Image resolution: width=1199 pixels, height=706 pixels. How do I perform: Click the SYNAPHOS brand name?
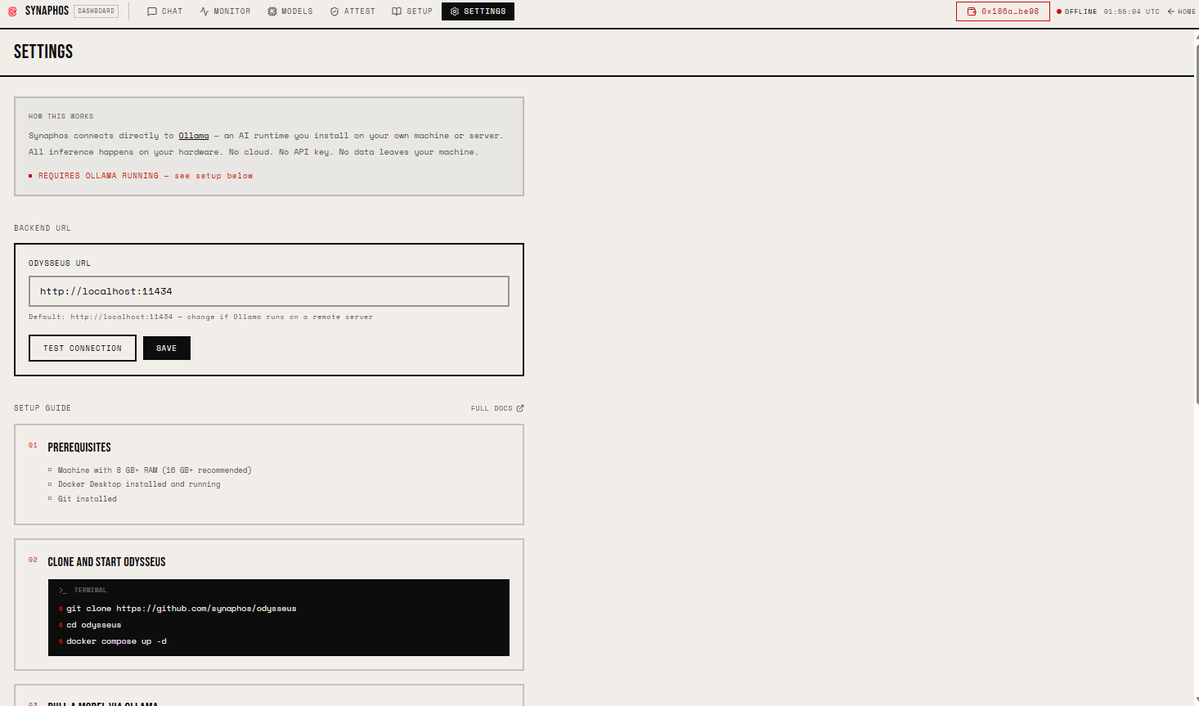47,11
